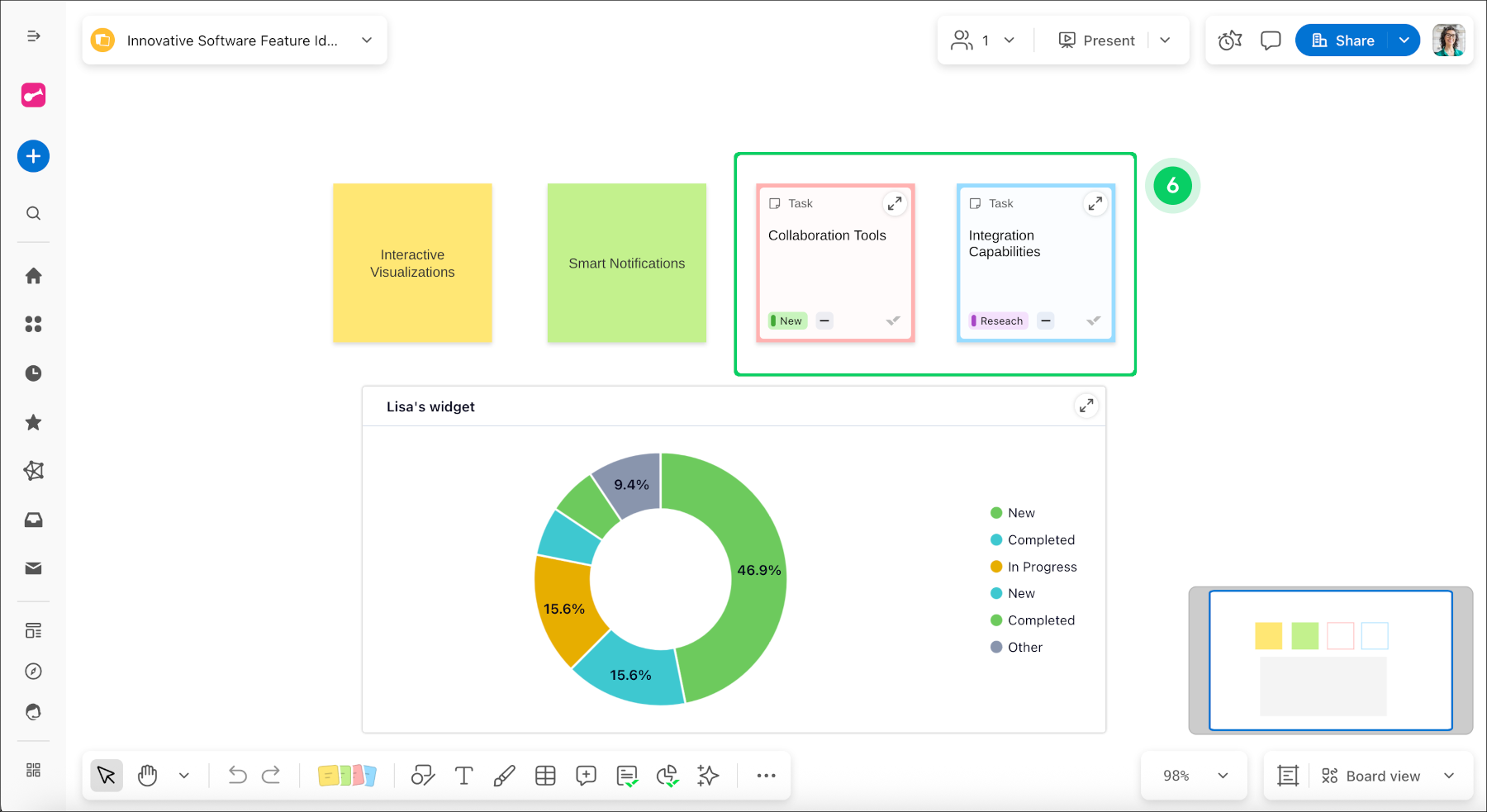Insert a table from toolbar

(x=545, y=776)
